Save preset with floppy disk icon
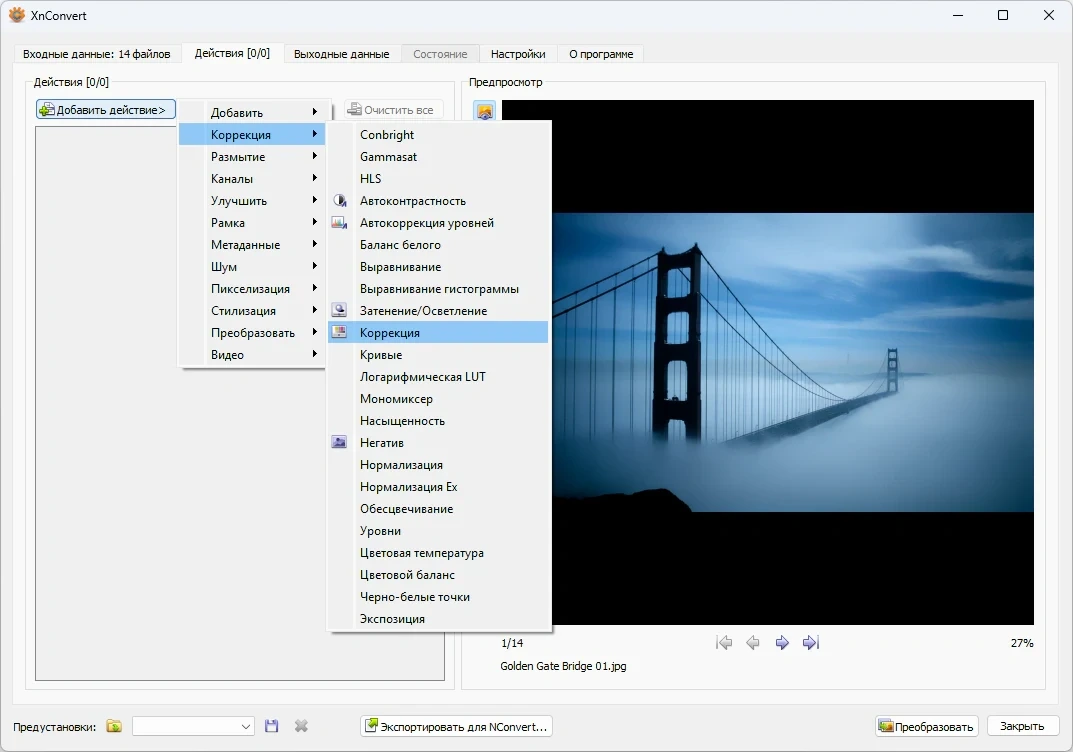This screenshot has width=1073, height=752. [x=272, y=726]
